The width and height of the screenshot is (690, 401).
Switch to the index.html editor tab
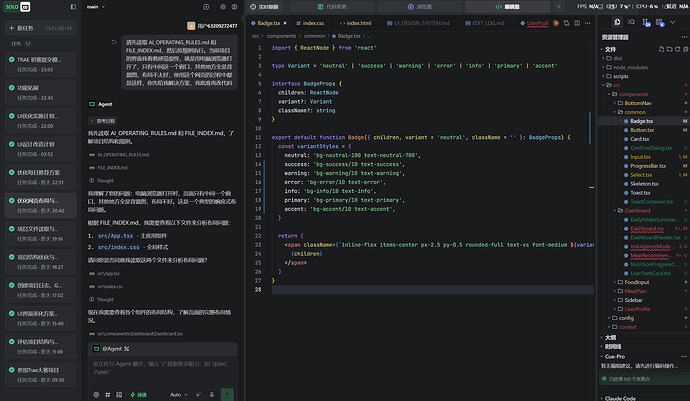[355, 23]
